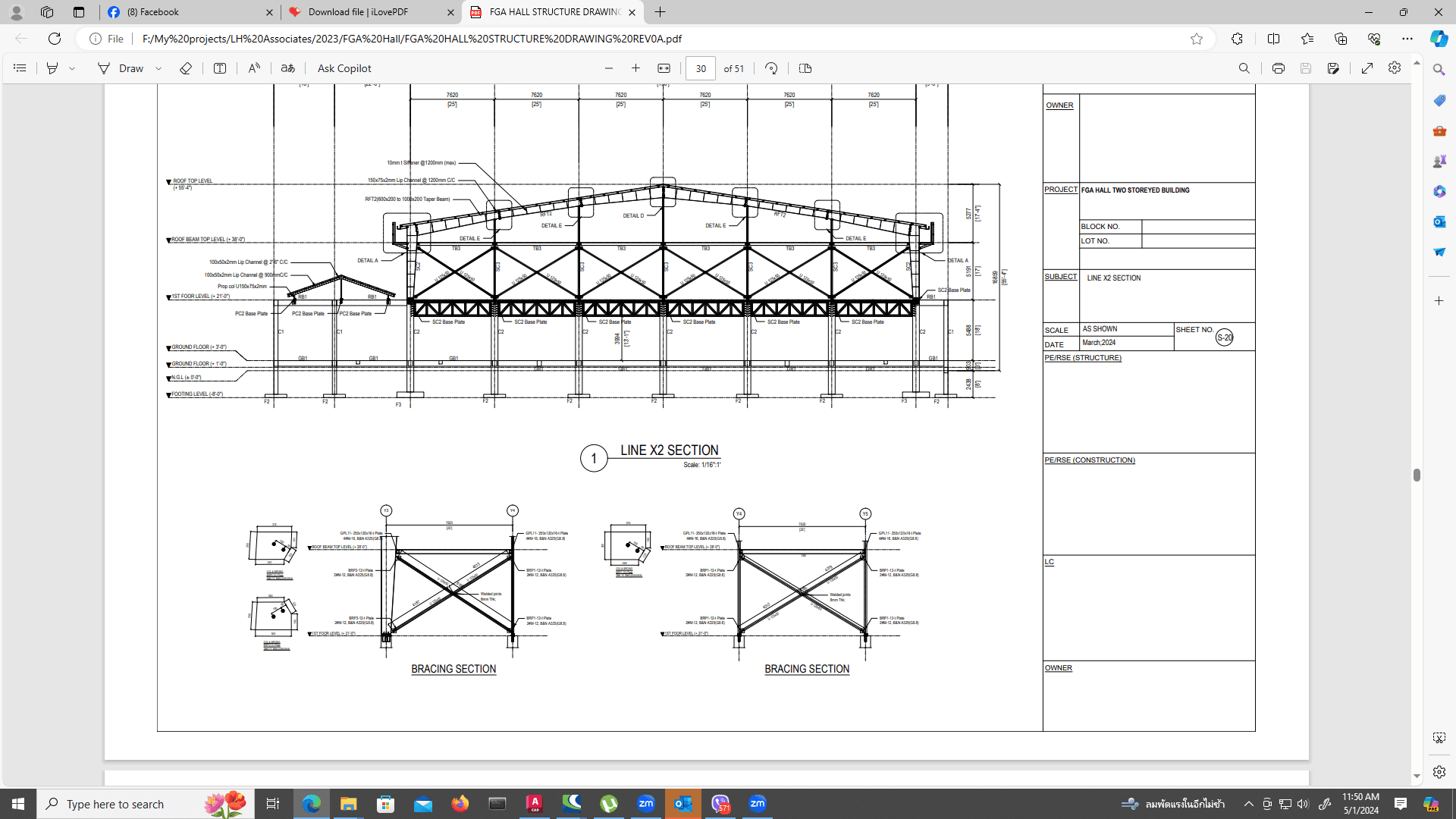Click the page number input field
The image size is (1456, 819).
701,68
